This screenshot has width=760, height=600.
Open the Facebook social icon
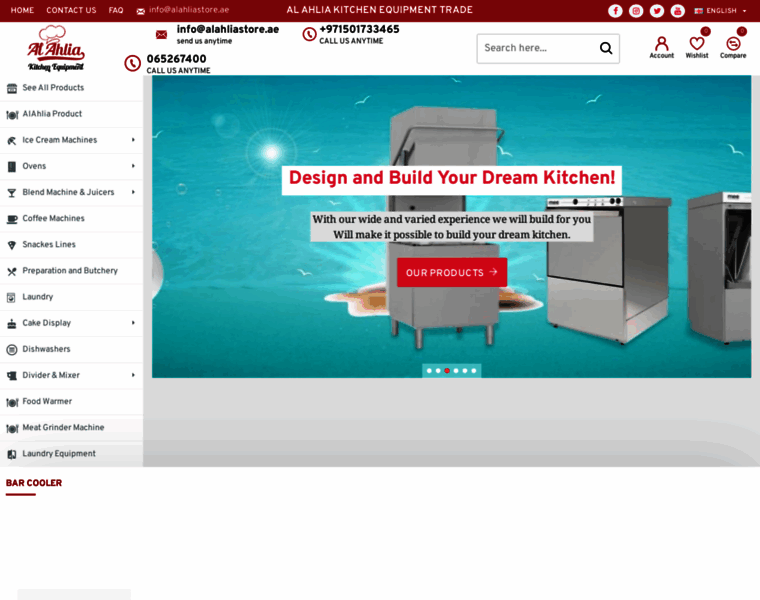coord(615,11)
